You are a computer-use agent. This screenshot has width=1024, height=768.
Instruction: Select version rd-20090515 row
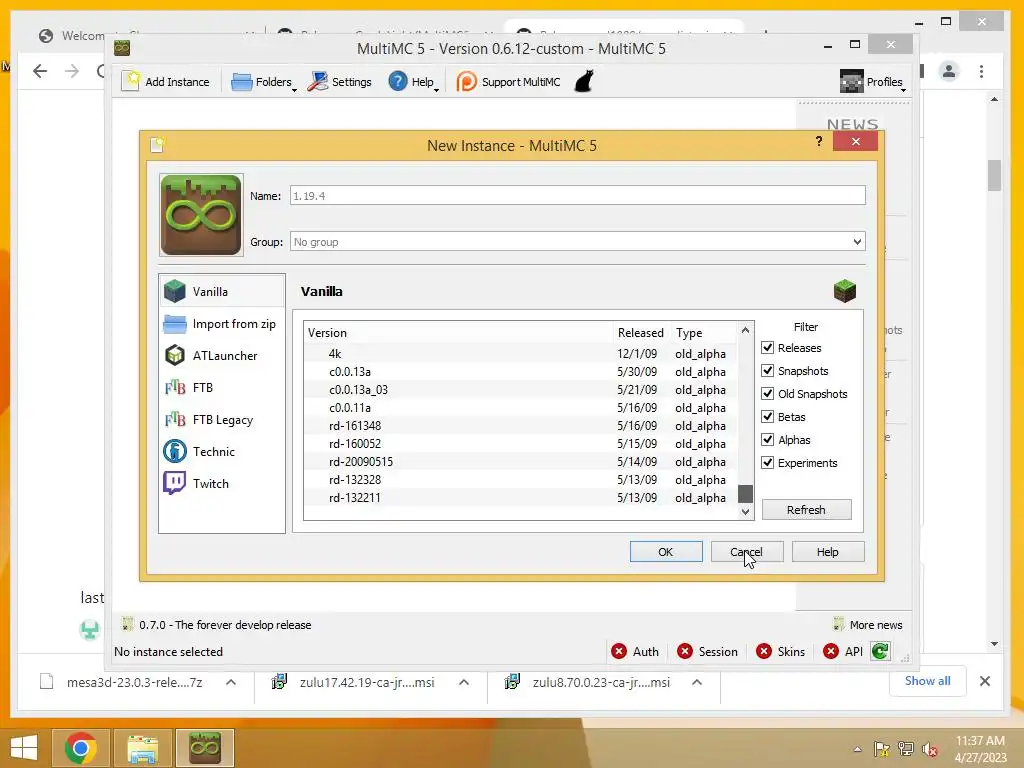click(520, 461)
